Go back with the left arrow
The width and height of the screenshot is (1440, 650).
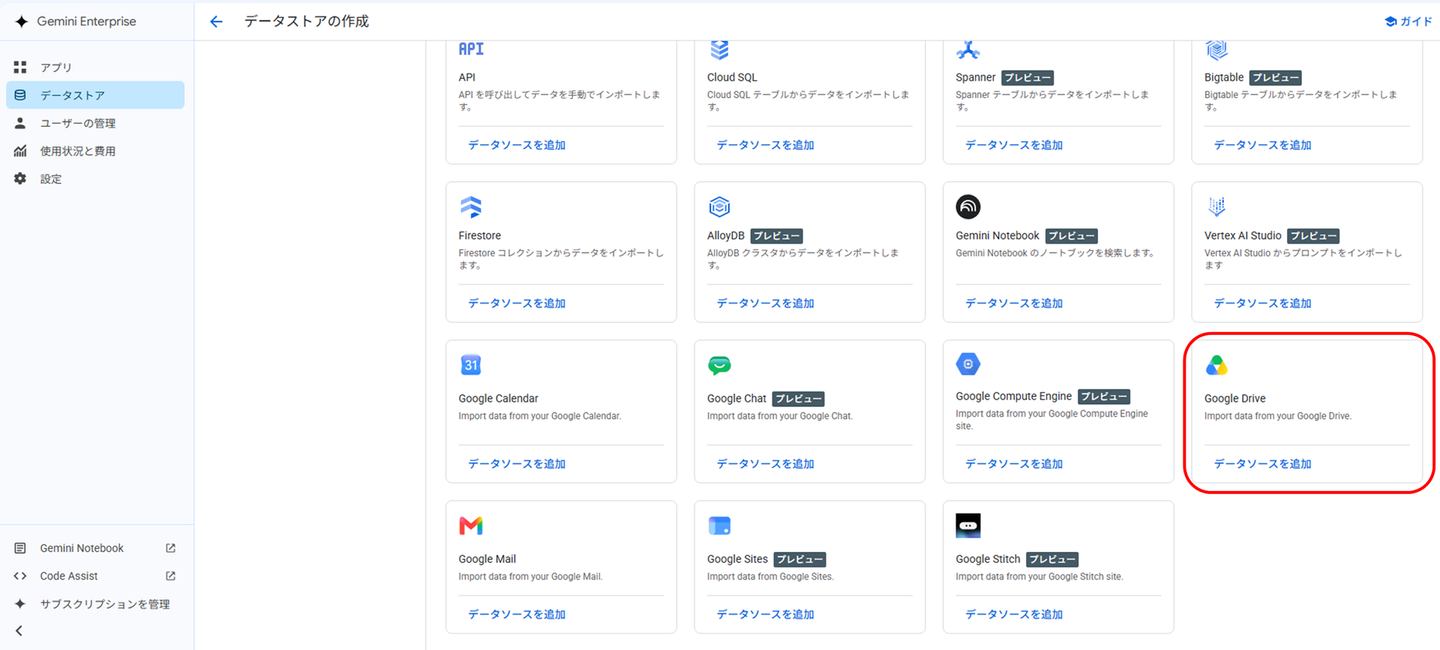tap(216, 21)
